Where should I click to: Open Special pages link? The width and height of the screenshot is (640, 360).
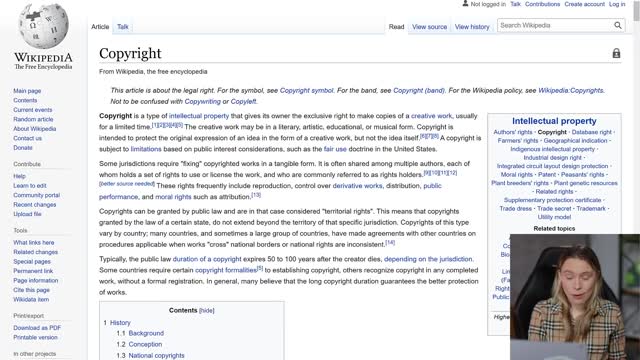pyautogui.click(x=32, y=261)
